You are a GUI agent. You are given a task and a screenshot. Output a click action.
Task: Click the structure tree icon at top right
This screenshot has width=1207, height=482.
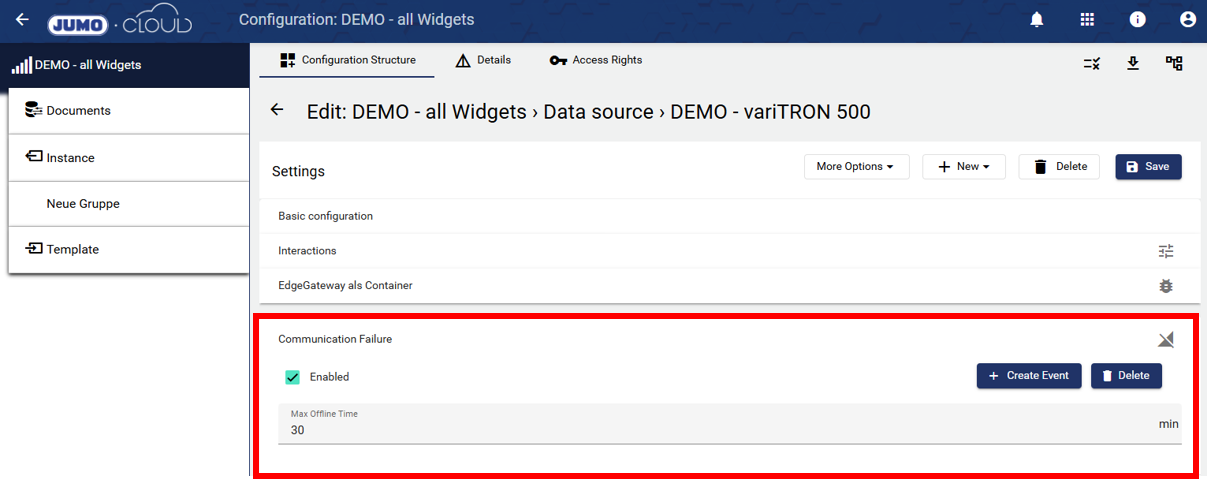[x=1174, y=63]
